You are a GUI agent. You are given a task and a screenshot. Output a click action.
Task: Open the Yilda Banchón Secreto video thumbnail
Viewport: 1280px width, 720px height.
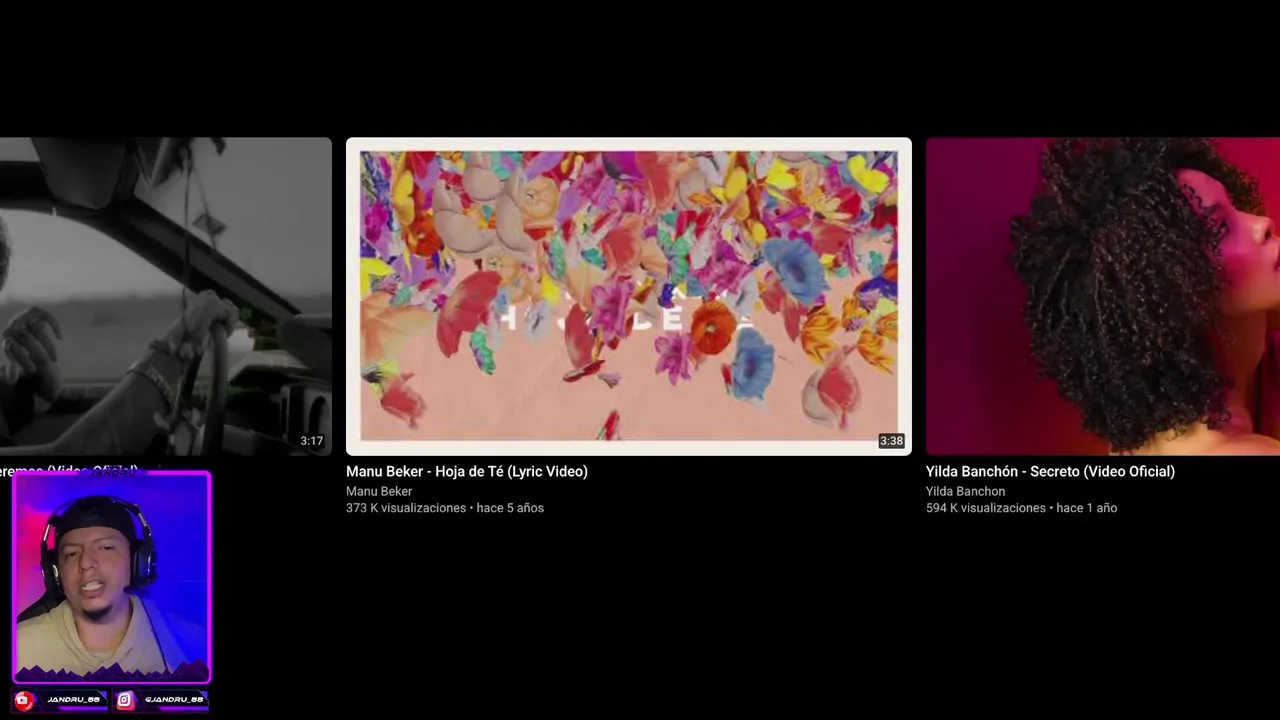pyautogui.click(x=1103, y=296)
